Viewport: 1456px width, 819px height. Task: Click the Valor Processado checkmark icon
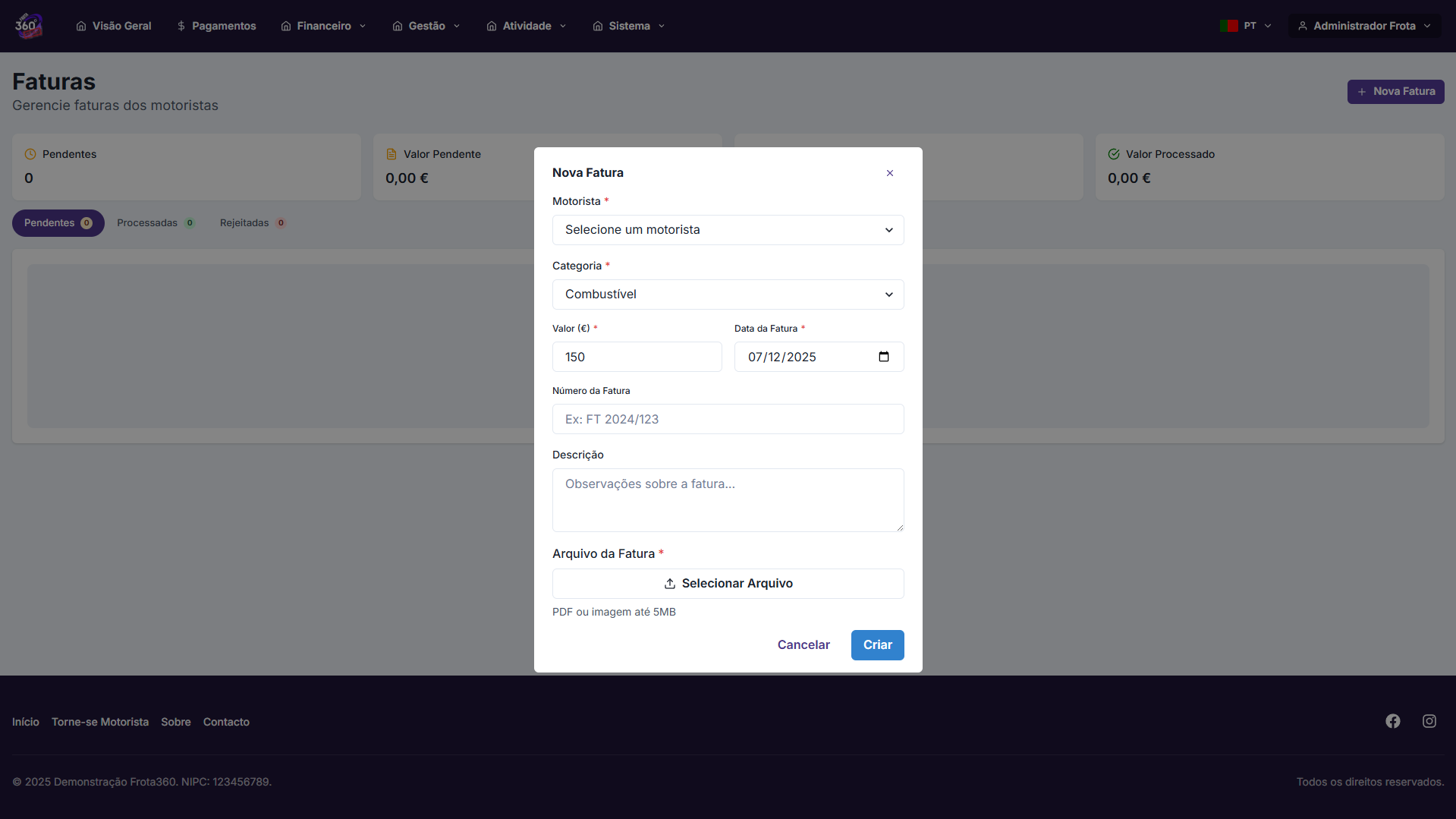[x=1113, y=154]
